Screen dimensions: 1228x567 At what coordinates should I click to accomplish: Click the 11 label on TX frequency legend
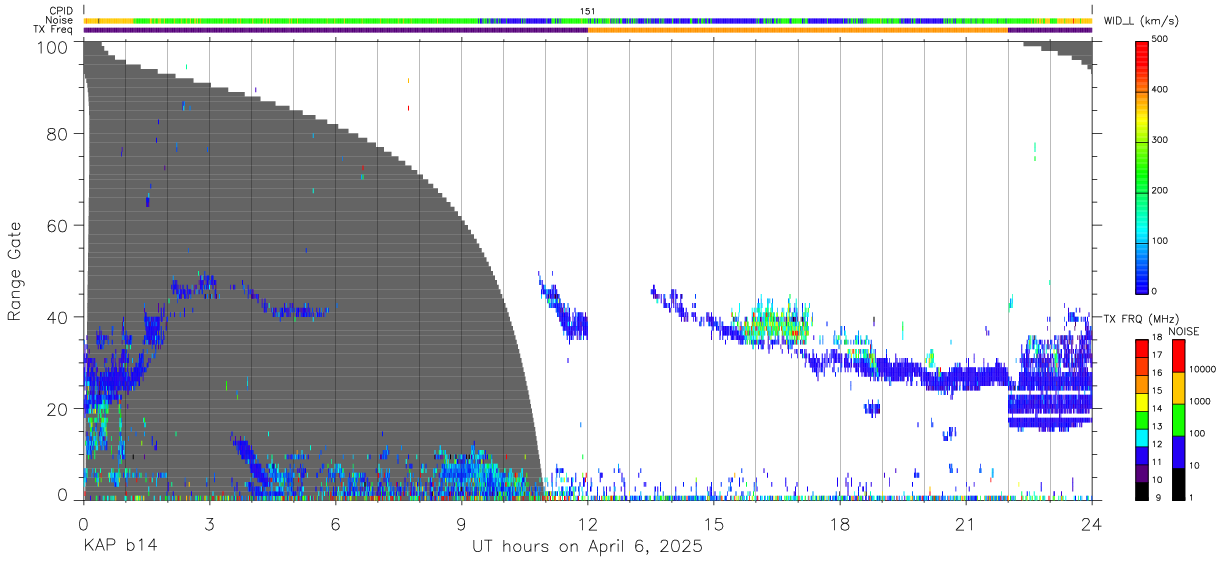(1157, 463)
